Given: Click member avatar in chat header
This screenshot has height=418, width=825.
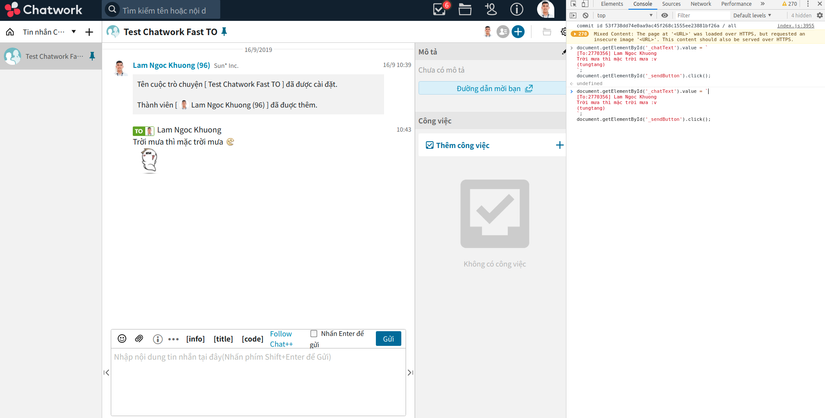Looking at the screenshot, I should (x=488, y=32).
